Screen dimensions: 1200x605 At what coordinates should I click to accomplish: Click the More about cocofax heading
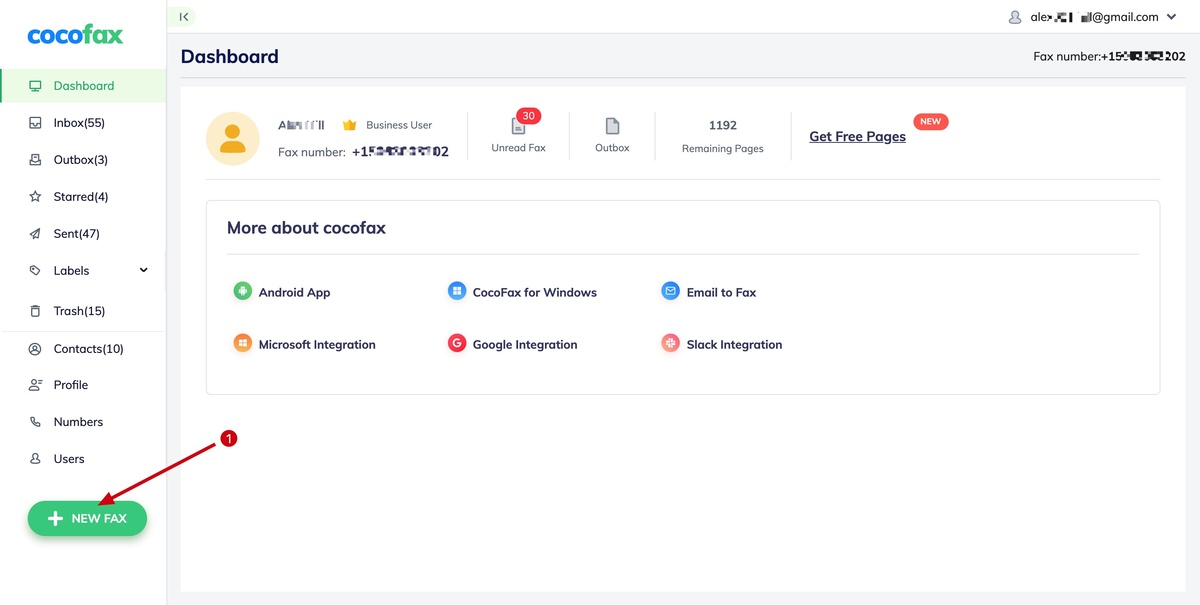click(x=306, y=228)
